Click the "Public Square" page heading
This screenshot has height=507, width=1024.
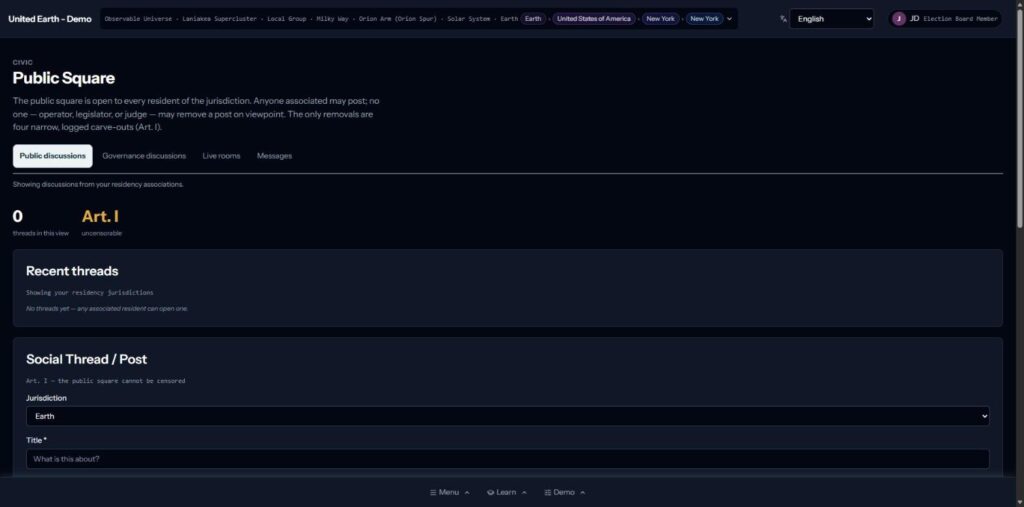pyautogui.click(x=63, y=78)
